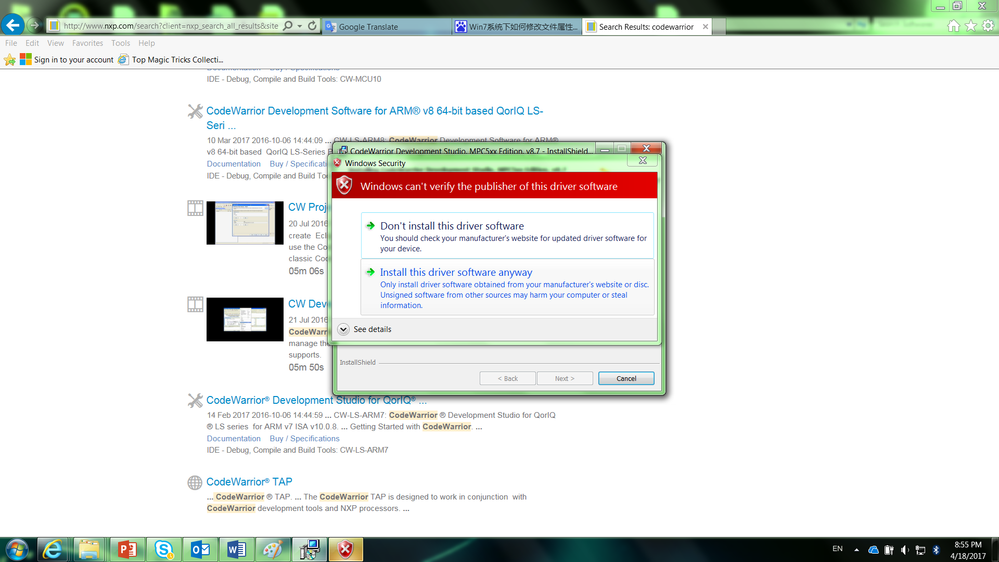
Task: Click Cancel in the InstallShield window
Action: 626,378
